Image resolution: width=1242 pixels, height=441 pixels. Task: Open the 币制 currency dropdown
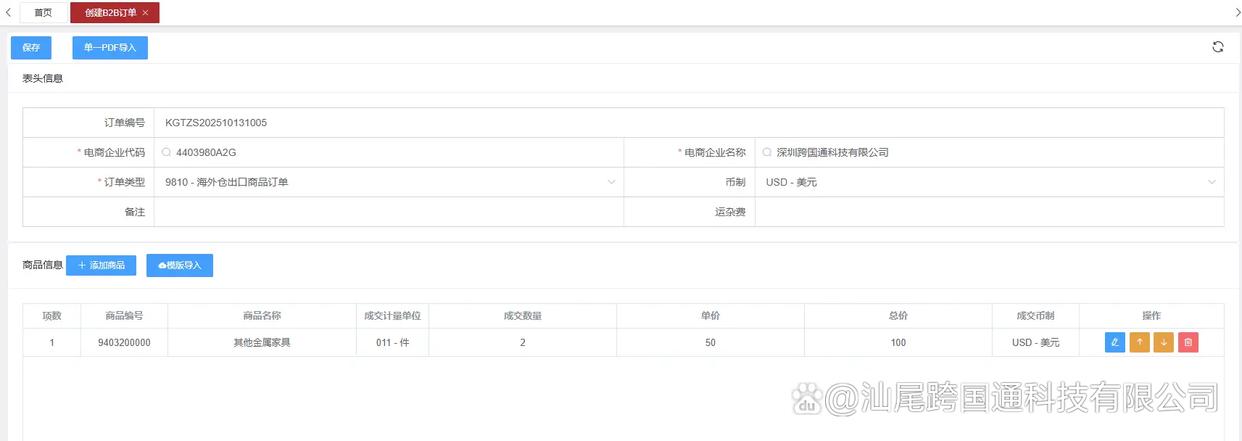click(x=1212, y=182)
